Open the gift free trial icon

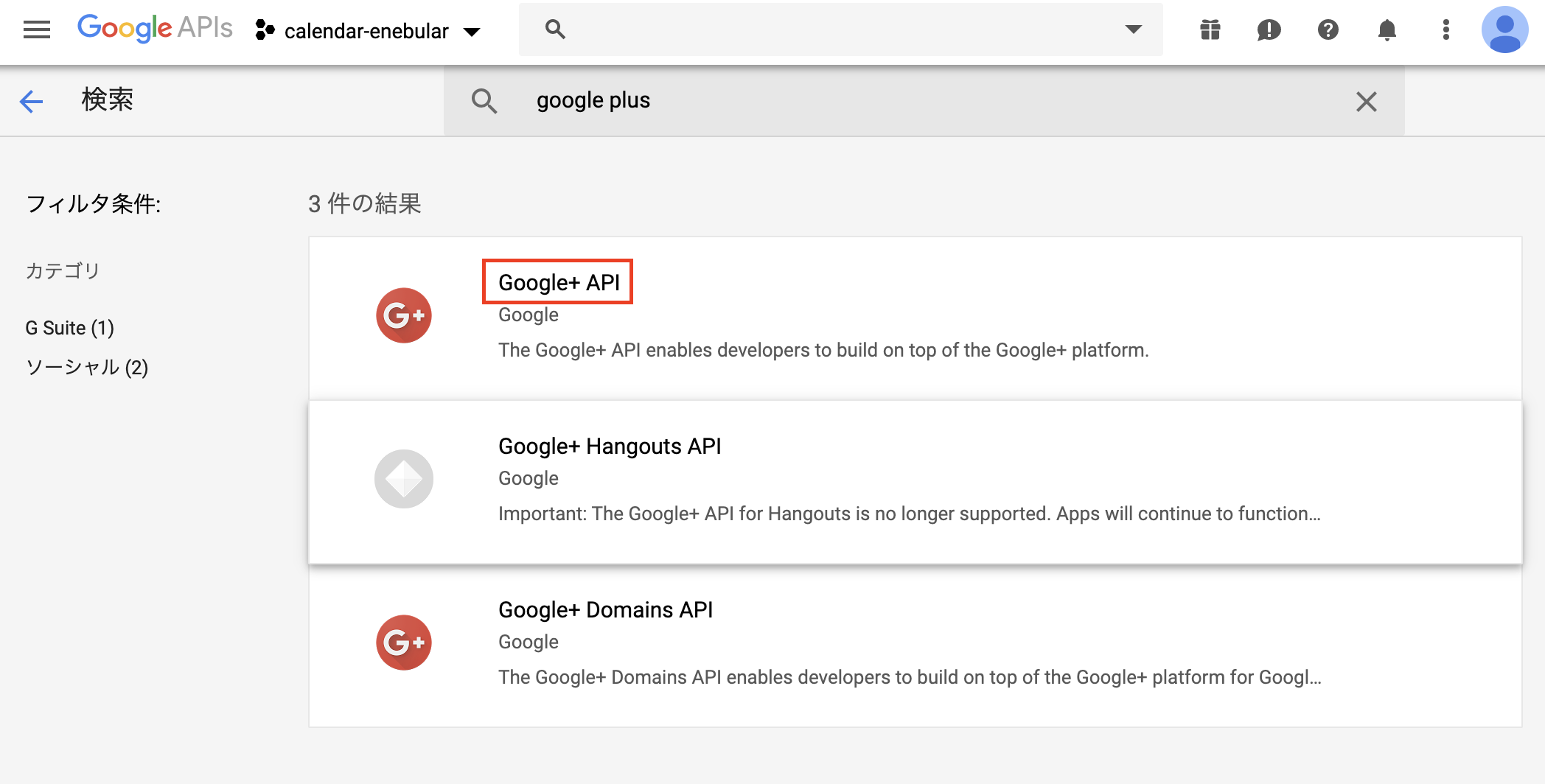coord(1210,30)
